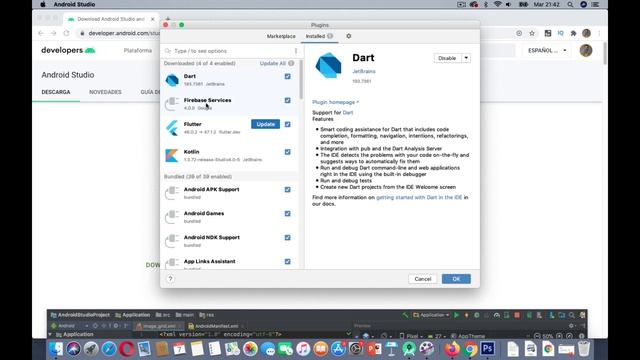640x360 pixels.
Task: Uncheck the Flutter plugin checkbox
Action: pyautogui.click(x=288, y=124)
